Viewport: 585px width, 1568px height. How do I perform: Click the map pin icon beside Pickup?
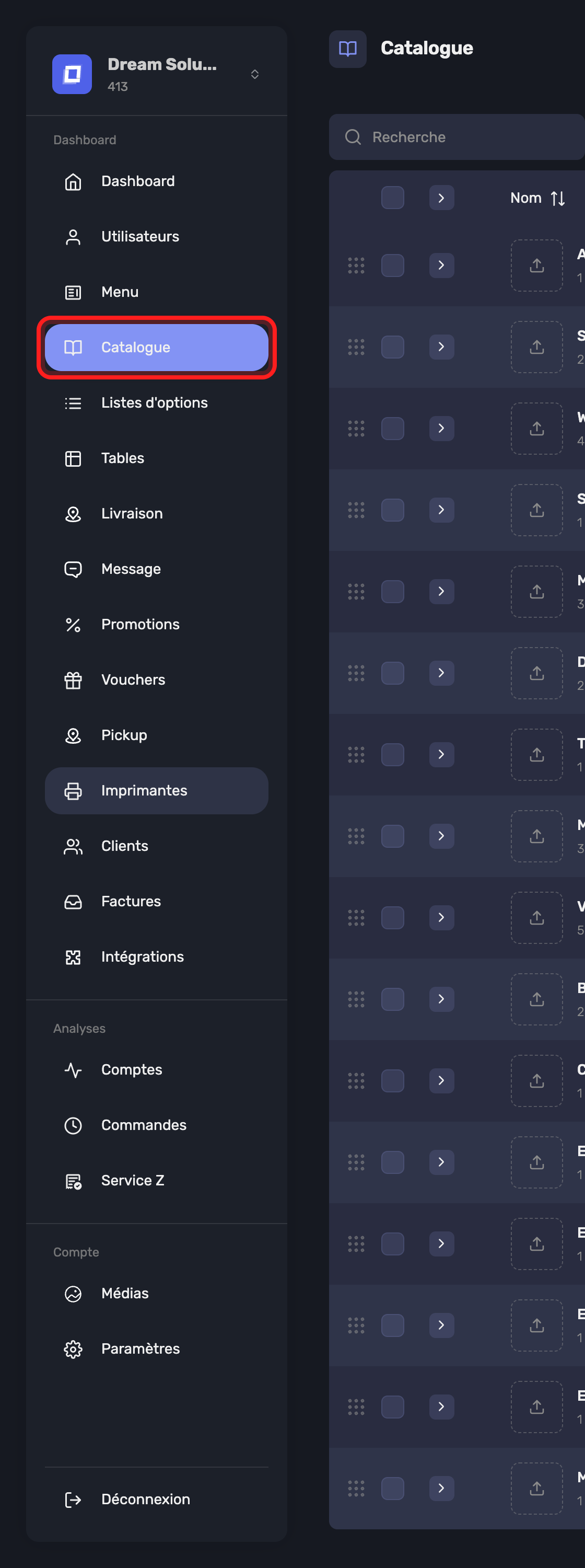click(73, 735)
